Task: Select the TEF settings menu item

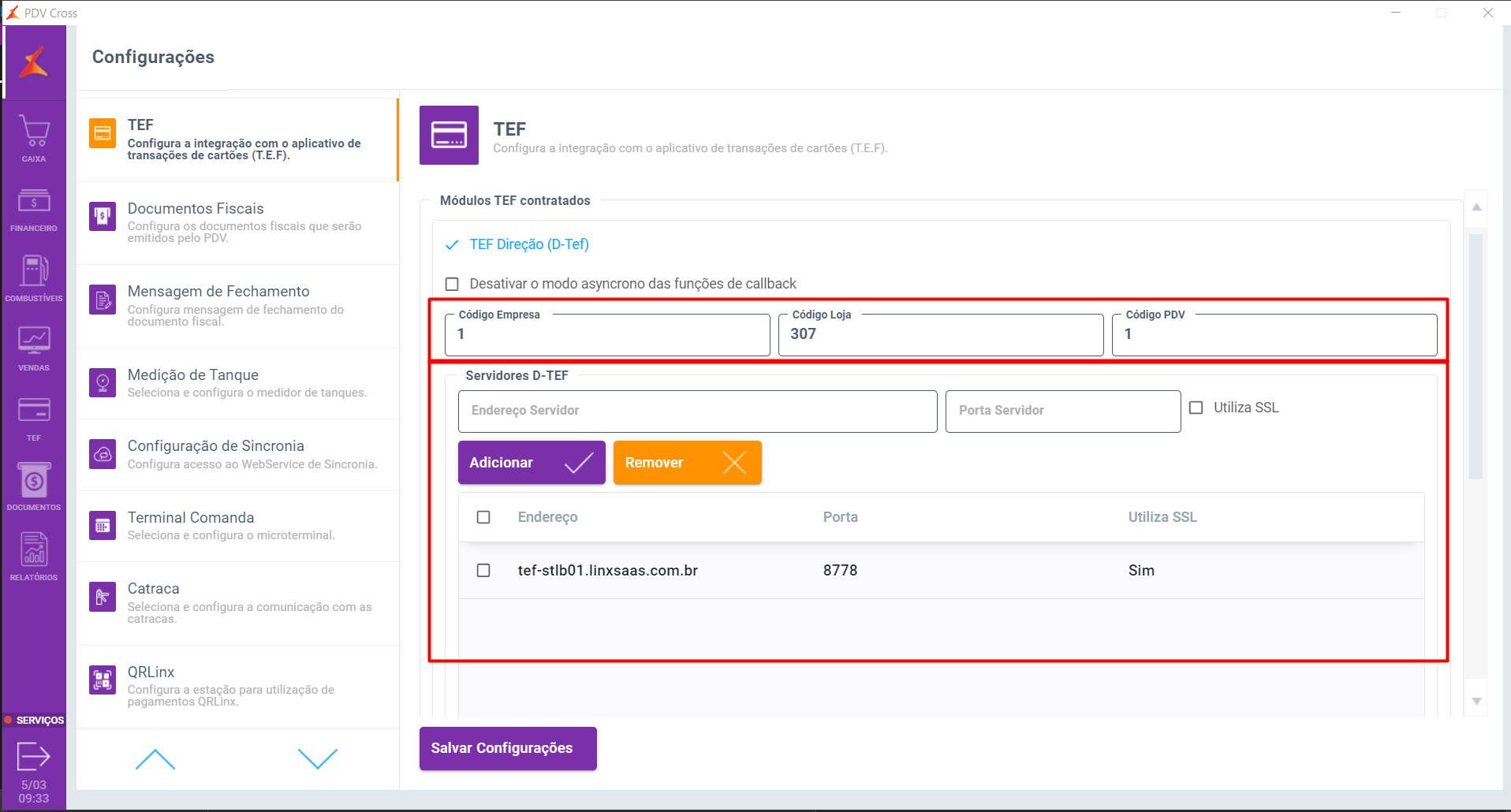Action: [237, 140]
